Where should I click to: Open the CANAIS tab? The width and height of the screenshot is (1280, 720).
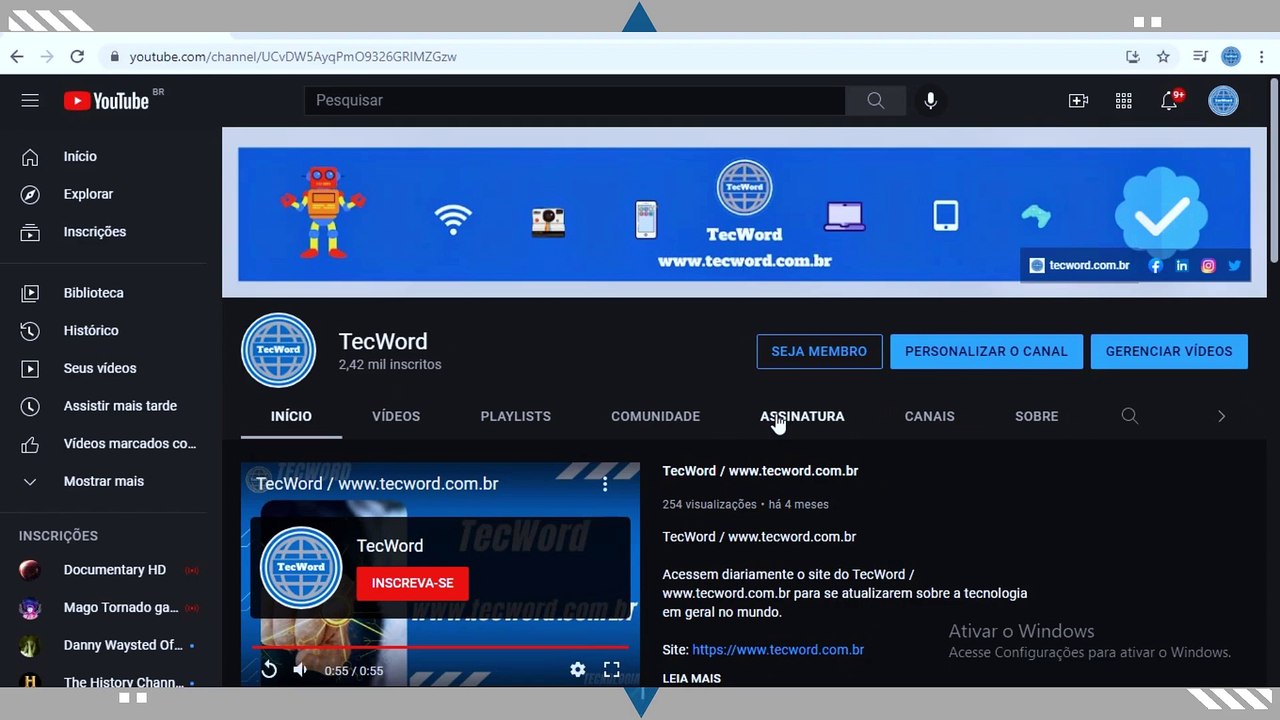(930, 416)
